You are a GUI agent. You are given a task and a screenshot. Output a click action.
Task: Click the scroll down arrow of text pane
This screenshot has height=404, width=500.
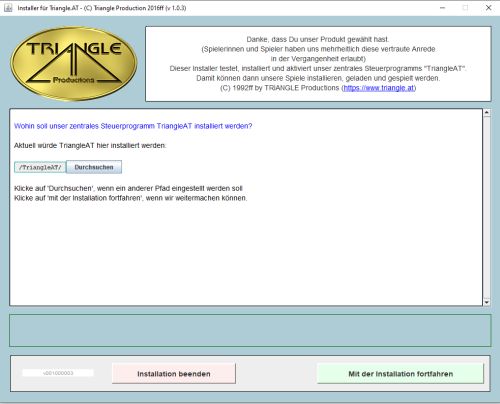487,302
